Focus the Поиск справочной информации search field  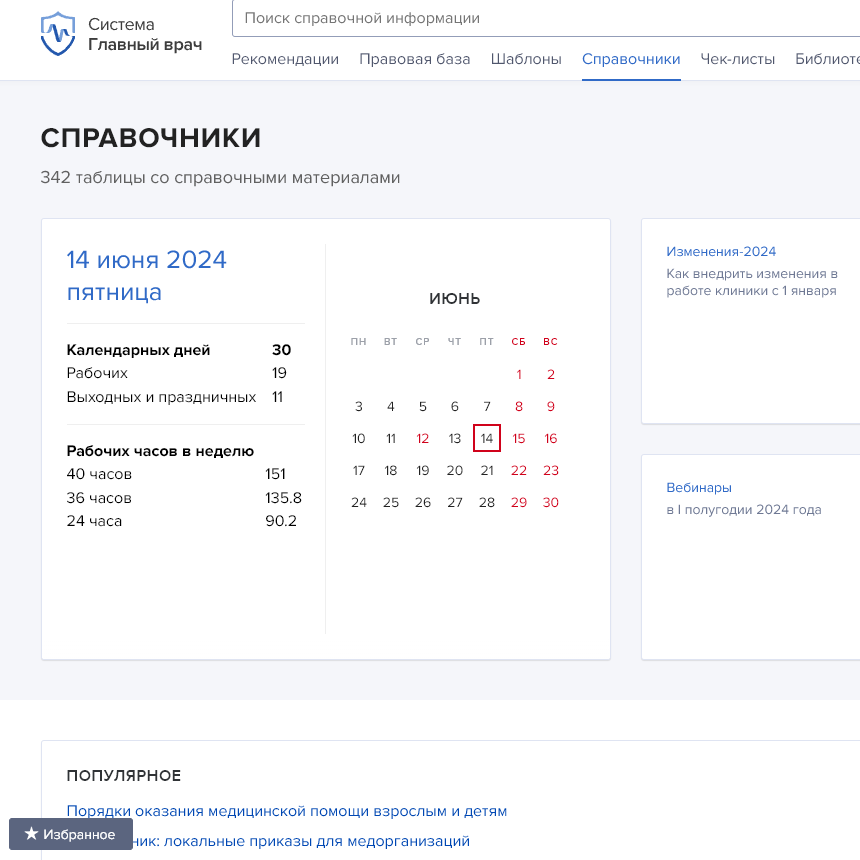[x=546, y=18]
